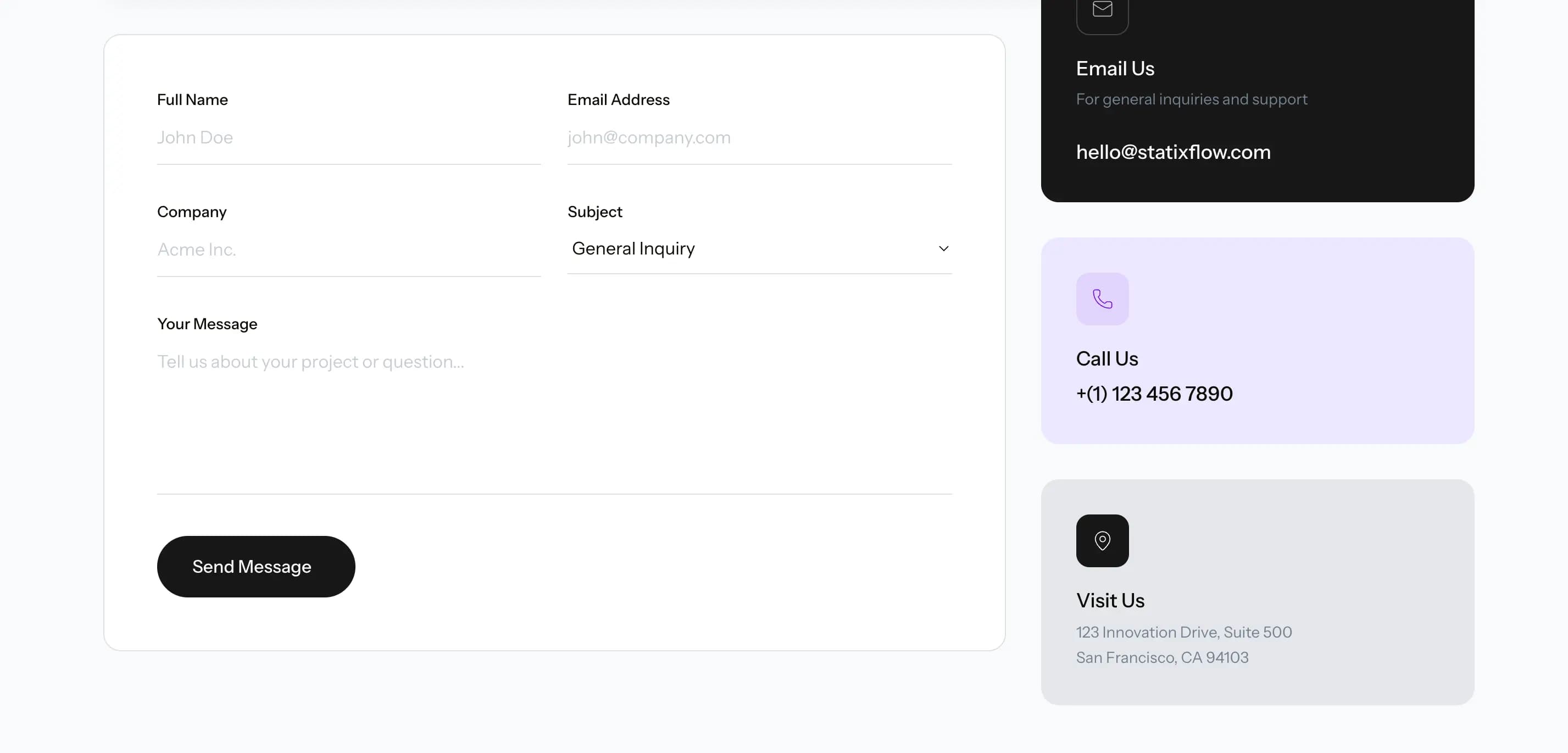Image resolution: width=1568 pixels, height=753 pixels.
Task: Click into the Your Message textarea
Action: point(554,416)
